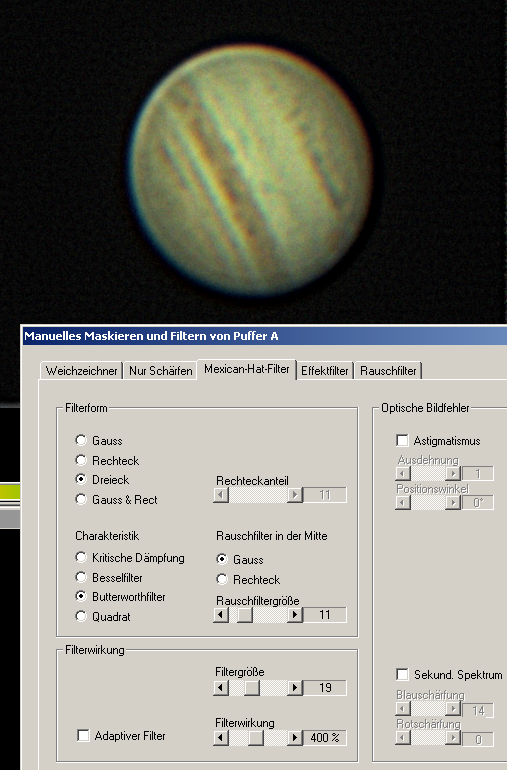Image resolution: width=507 pixels, height=770 pixels.
Task: Increase Rauschfiltergröße with right arrow
Action: (x=295, y=614)
